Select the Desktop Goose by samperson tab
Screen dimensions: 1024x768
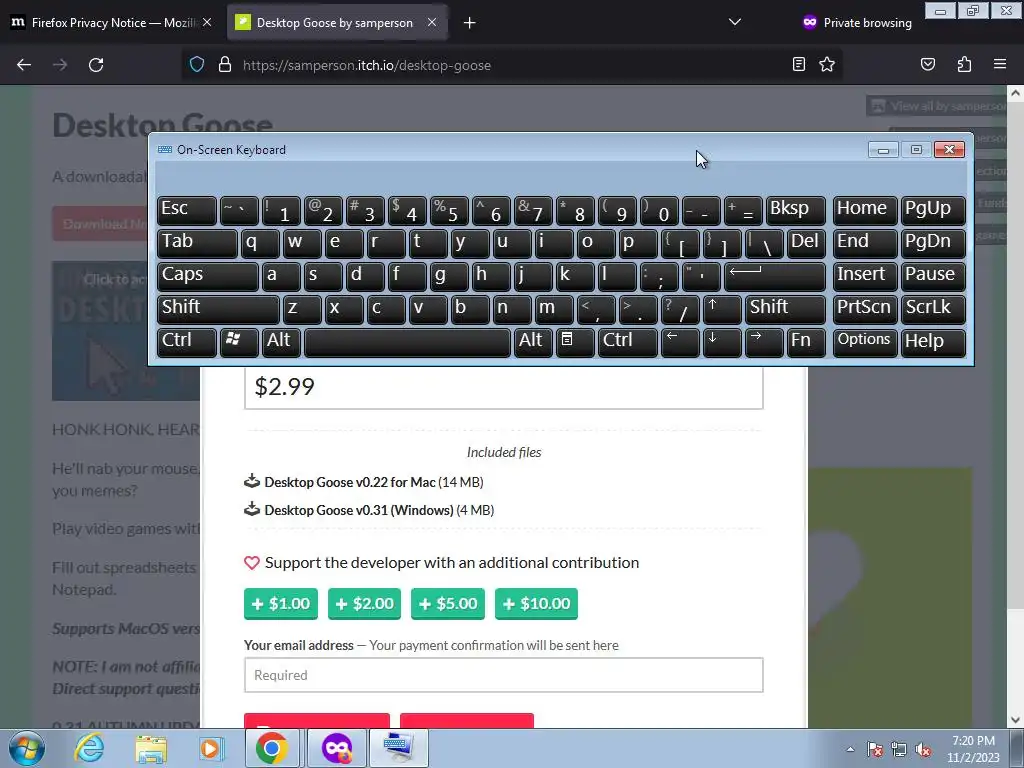pos(336,23)
